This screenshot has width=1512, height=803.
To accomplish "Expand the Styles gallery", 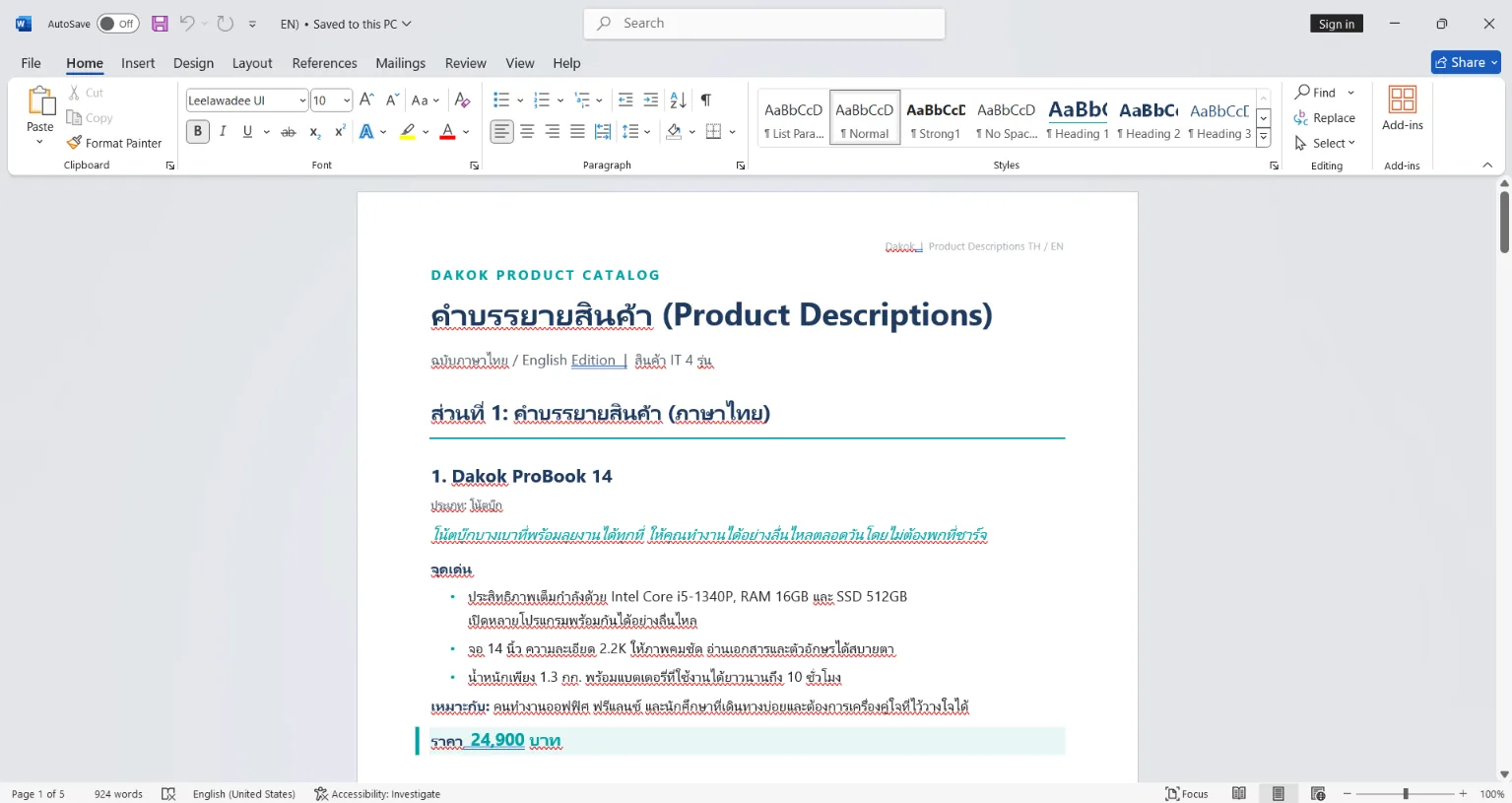I will (1263, 139).
